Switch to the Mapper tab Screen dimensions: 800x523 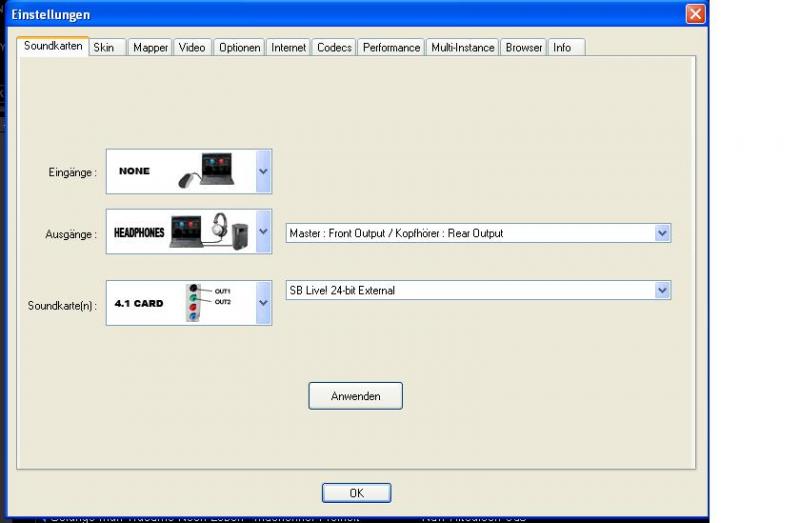150,47
